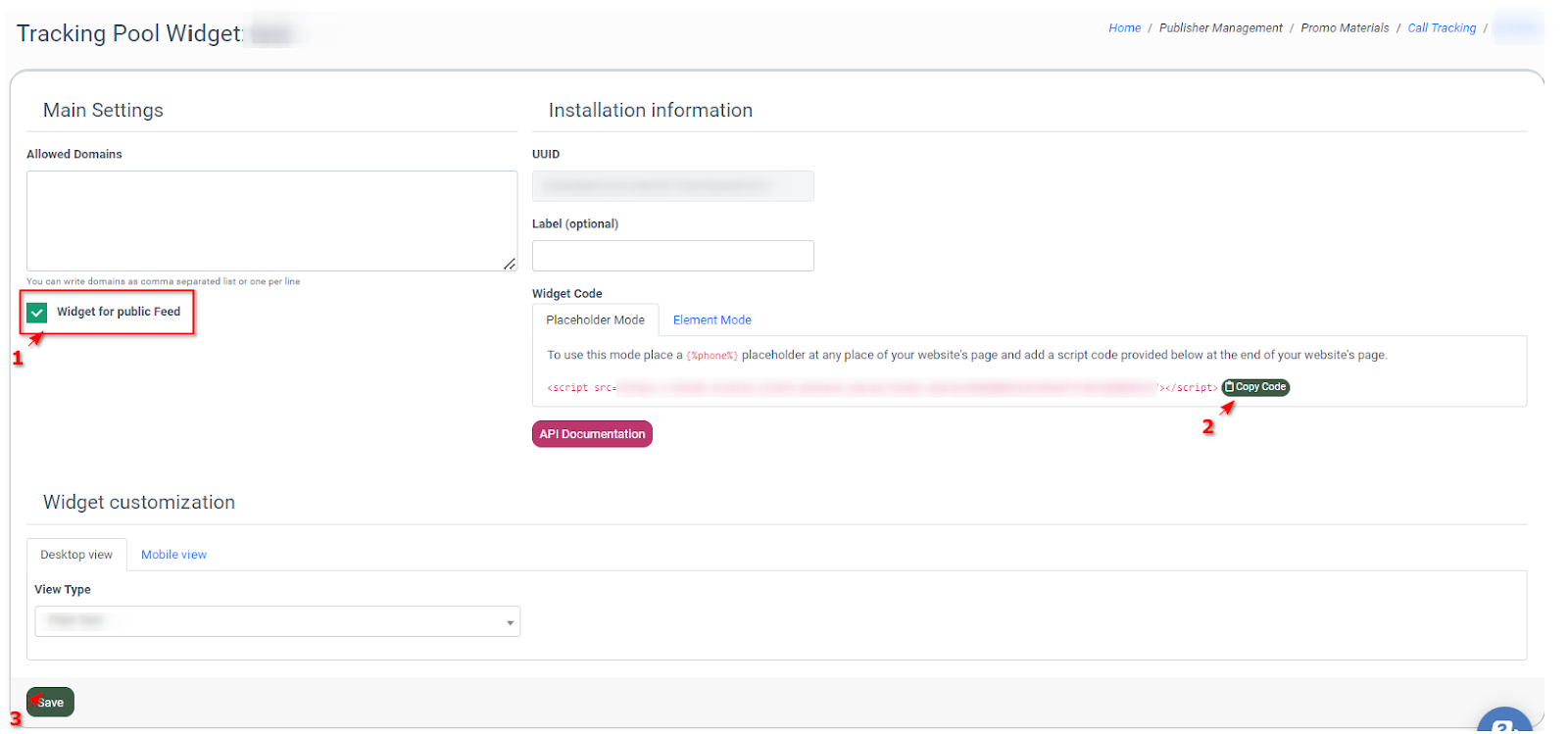Select the Placeholder Mode tab
1568x734 pixels.
point(595,320)
